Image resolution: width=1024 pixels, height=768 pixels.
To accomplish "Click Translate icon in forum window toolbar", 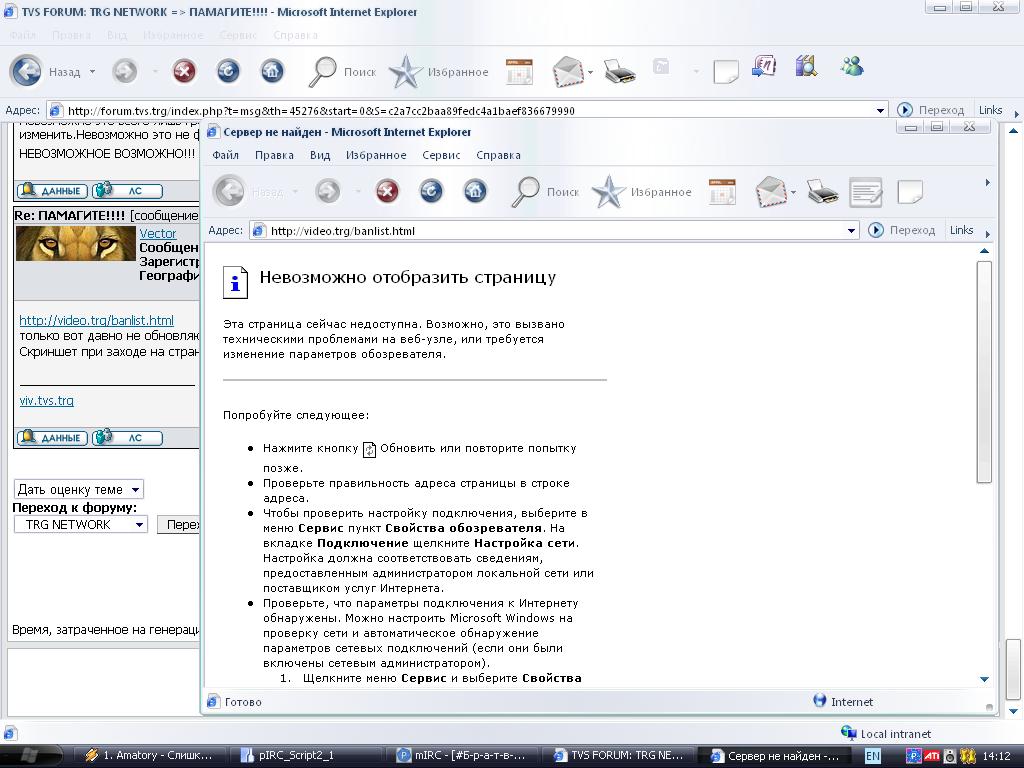I will point(763,67).
